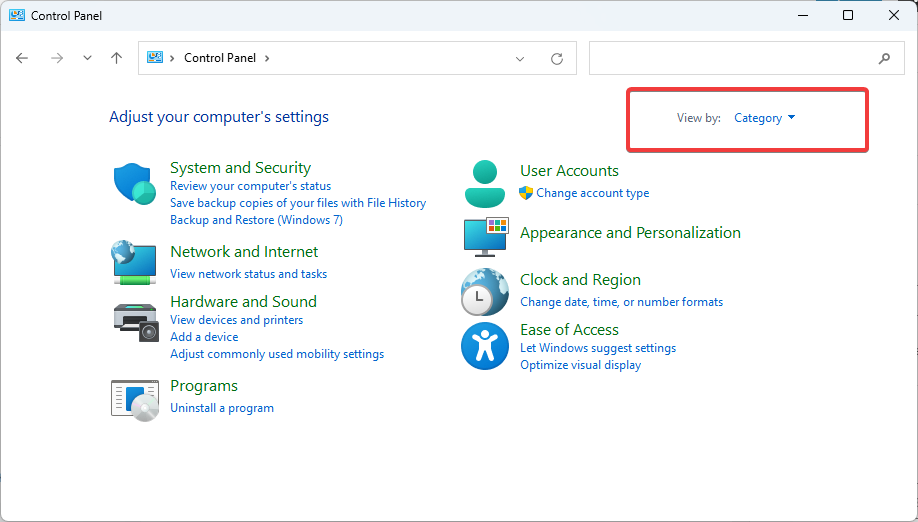Open View devices and printers link
Viewport: 918px width, 522px height.
click(237, 320)
